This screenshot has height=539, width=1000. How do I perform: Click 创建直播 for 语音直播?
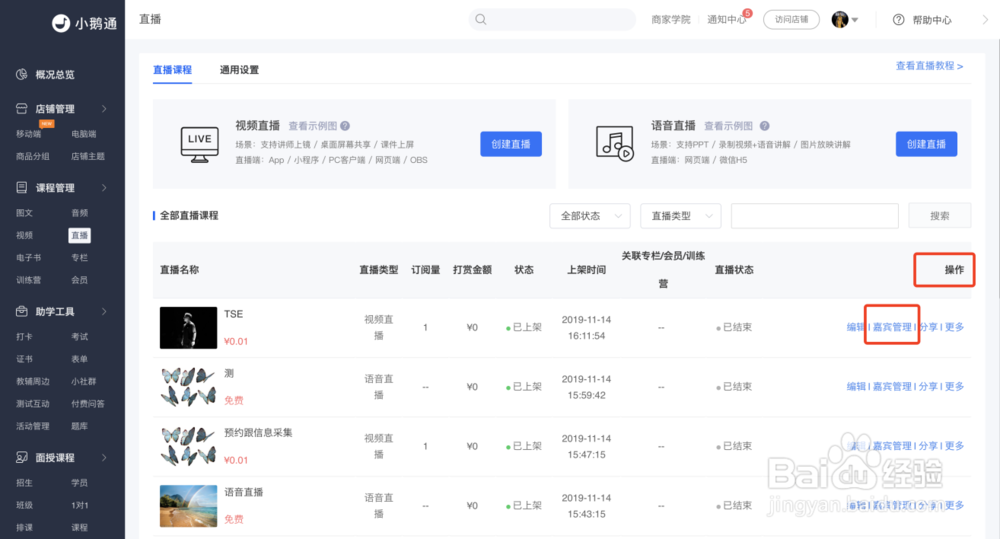coord(927,144)
